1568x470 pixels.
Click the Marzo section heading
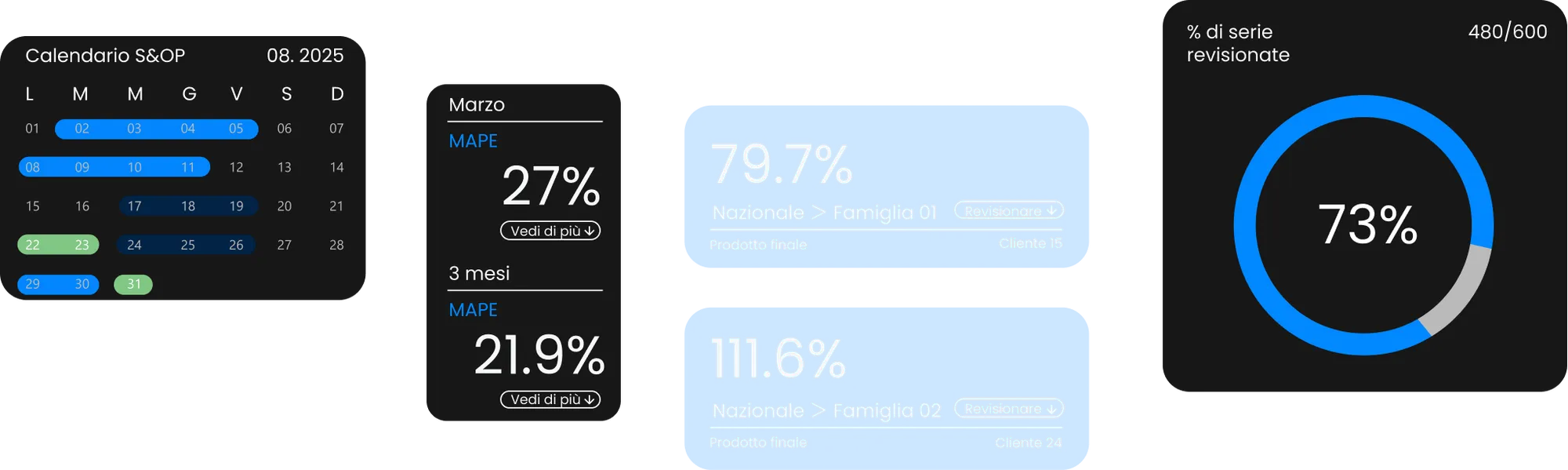477,105
